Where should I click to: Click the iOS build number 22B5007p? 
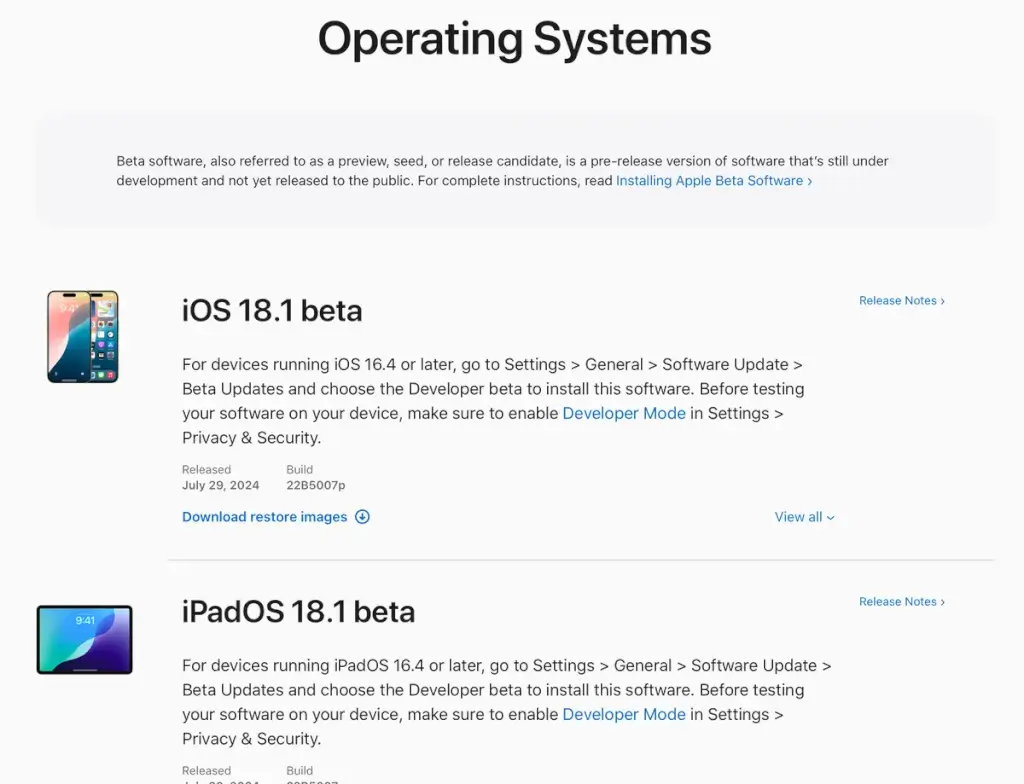pyautogui.click(x=316, y=485)
